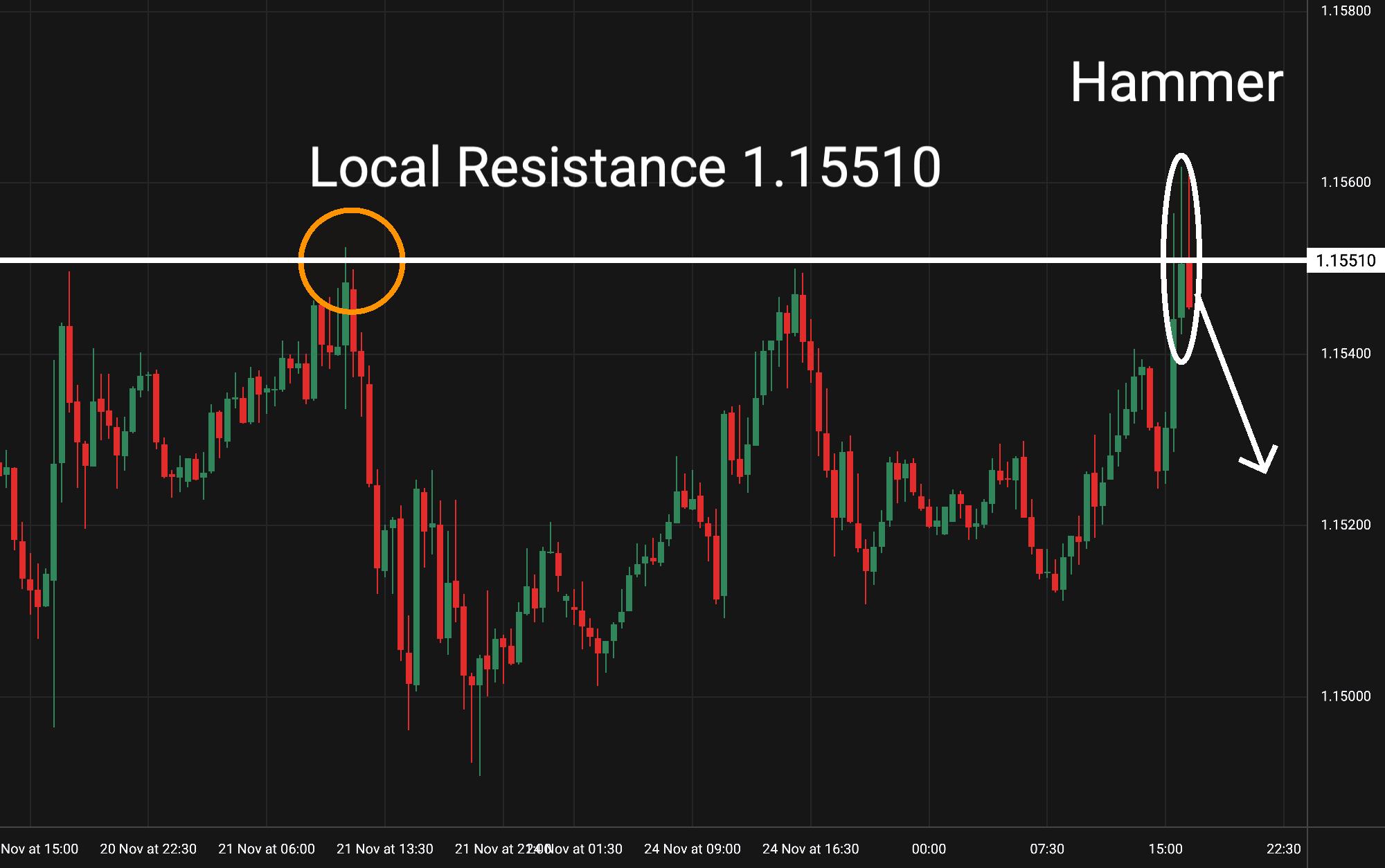Click the 07:30 time axis label
The image size is (1385, 868).
click(x=1046, y=849)
